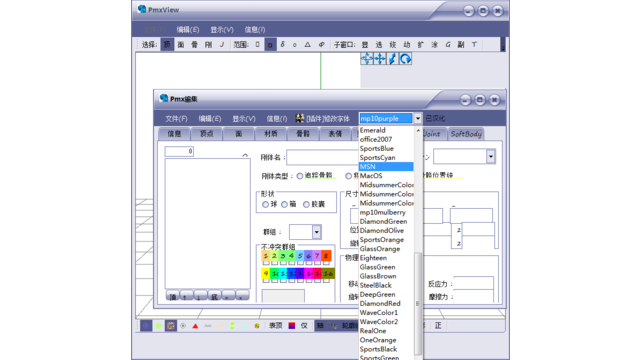
Task: Open the 群组 group dropdown
Action: pyautogui.click(x=316, y=232)
